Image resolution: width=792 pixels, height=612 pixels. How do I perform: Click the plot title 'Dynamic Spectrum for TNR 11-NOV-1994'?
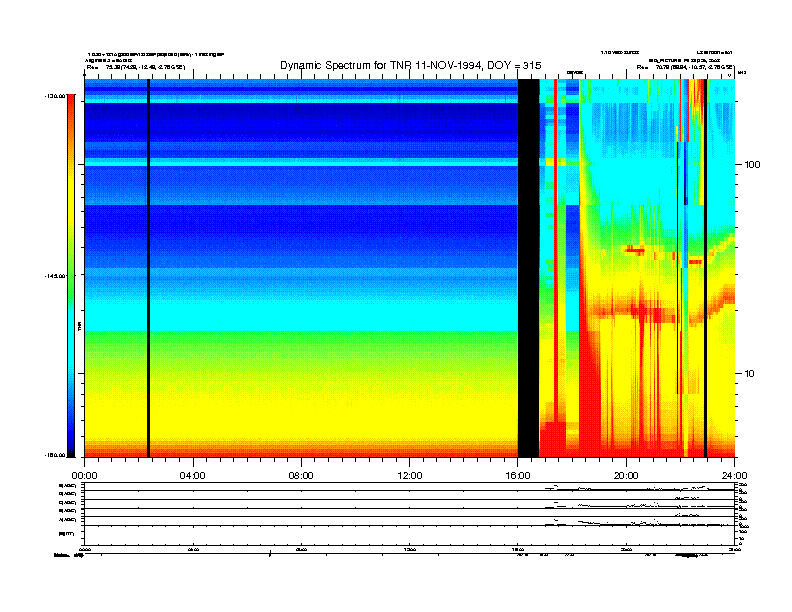tap(411, 65)
